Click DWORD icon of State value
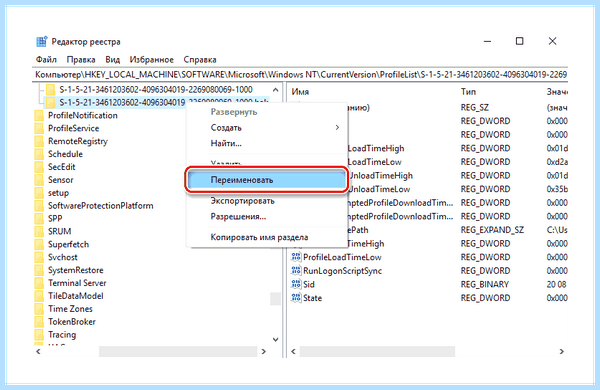600x390 pixels. pos(296,298)
